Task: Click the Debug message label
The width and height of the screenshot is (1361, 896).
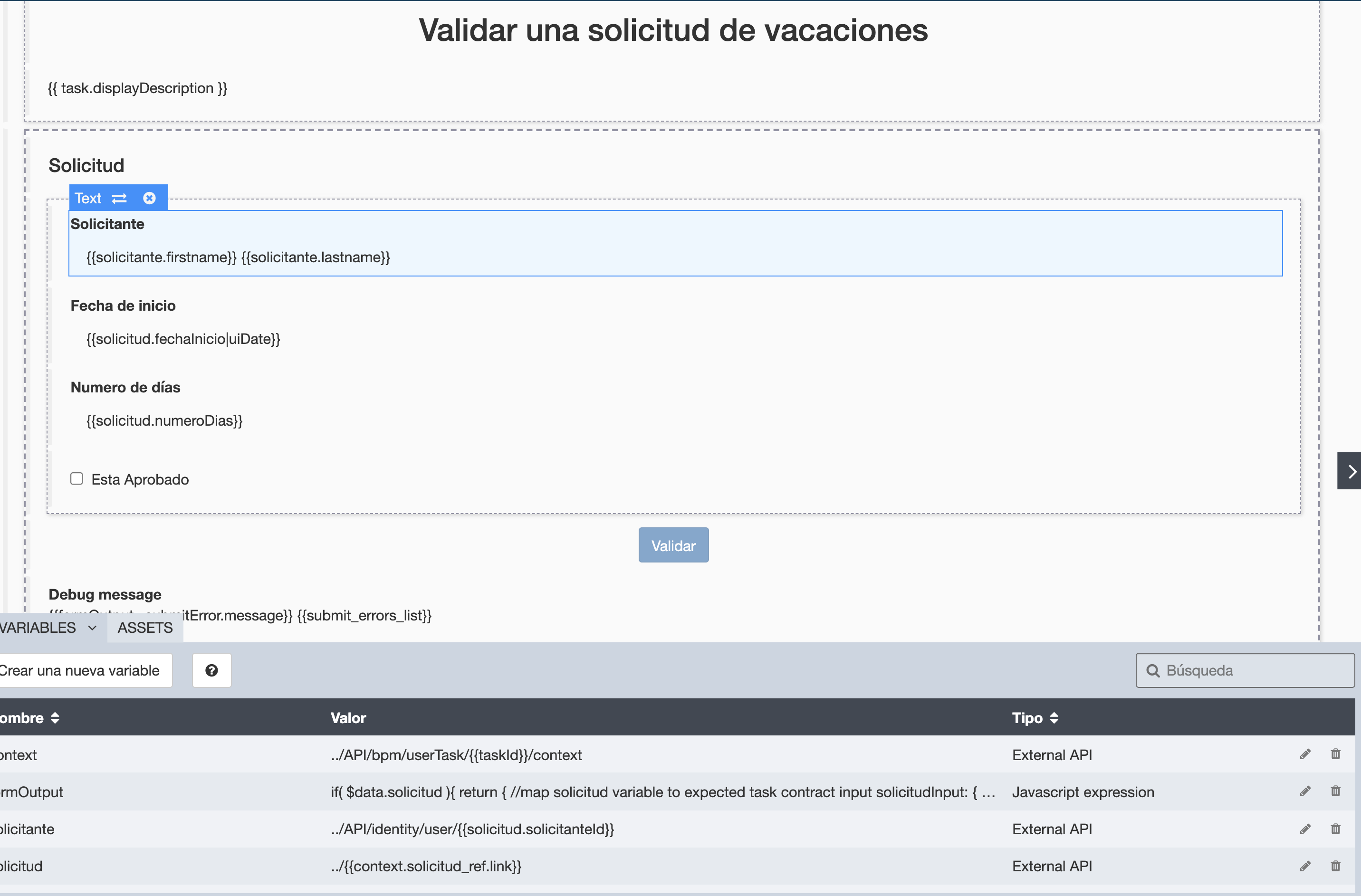Action: click(x=105, y=595)
